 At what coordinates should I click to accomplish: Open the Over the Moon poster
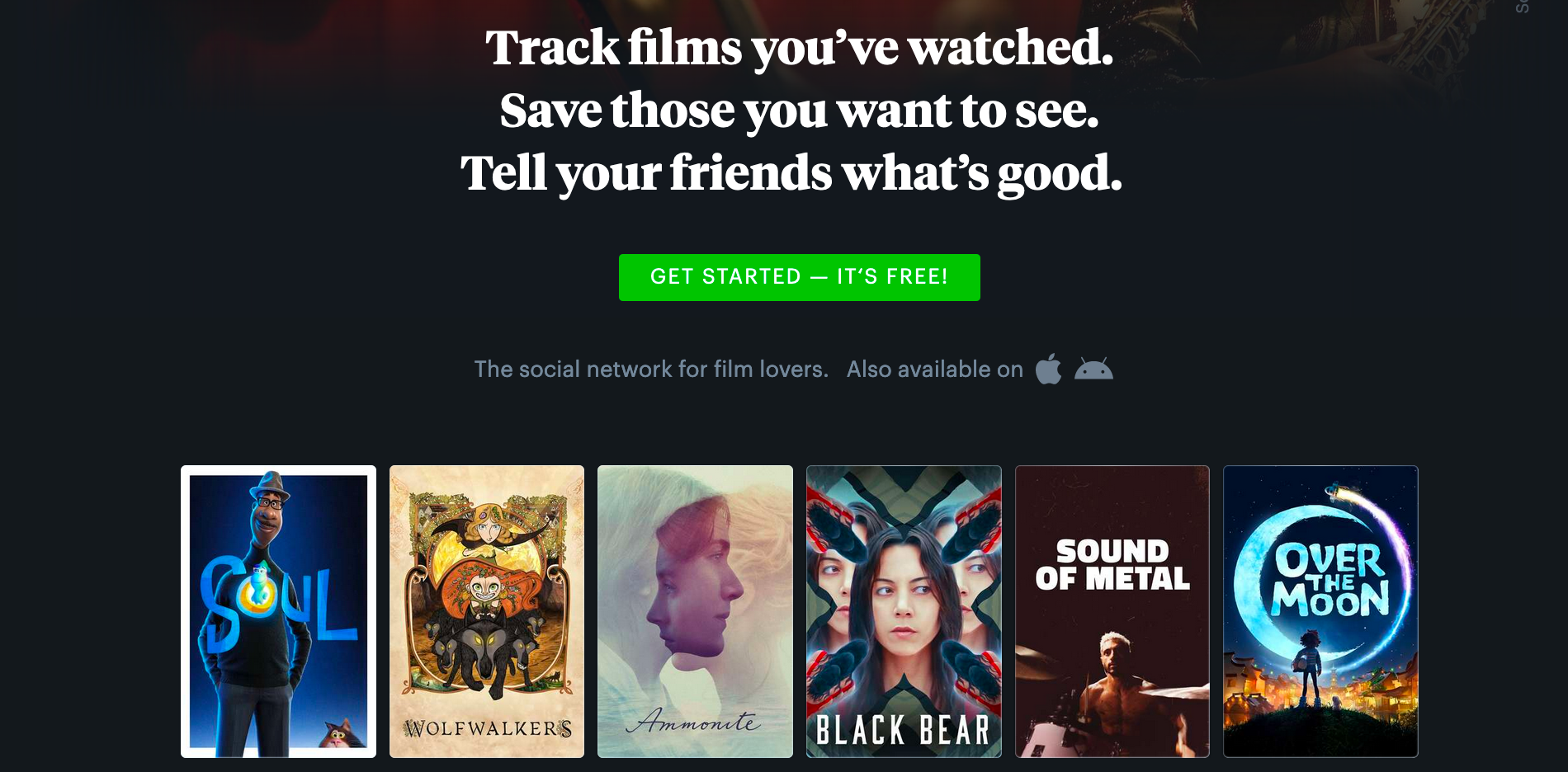pos(1320,611)
